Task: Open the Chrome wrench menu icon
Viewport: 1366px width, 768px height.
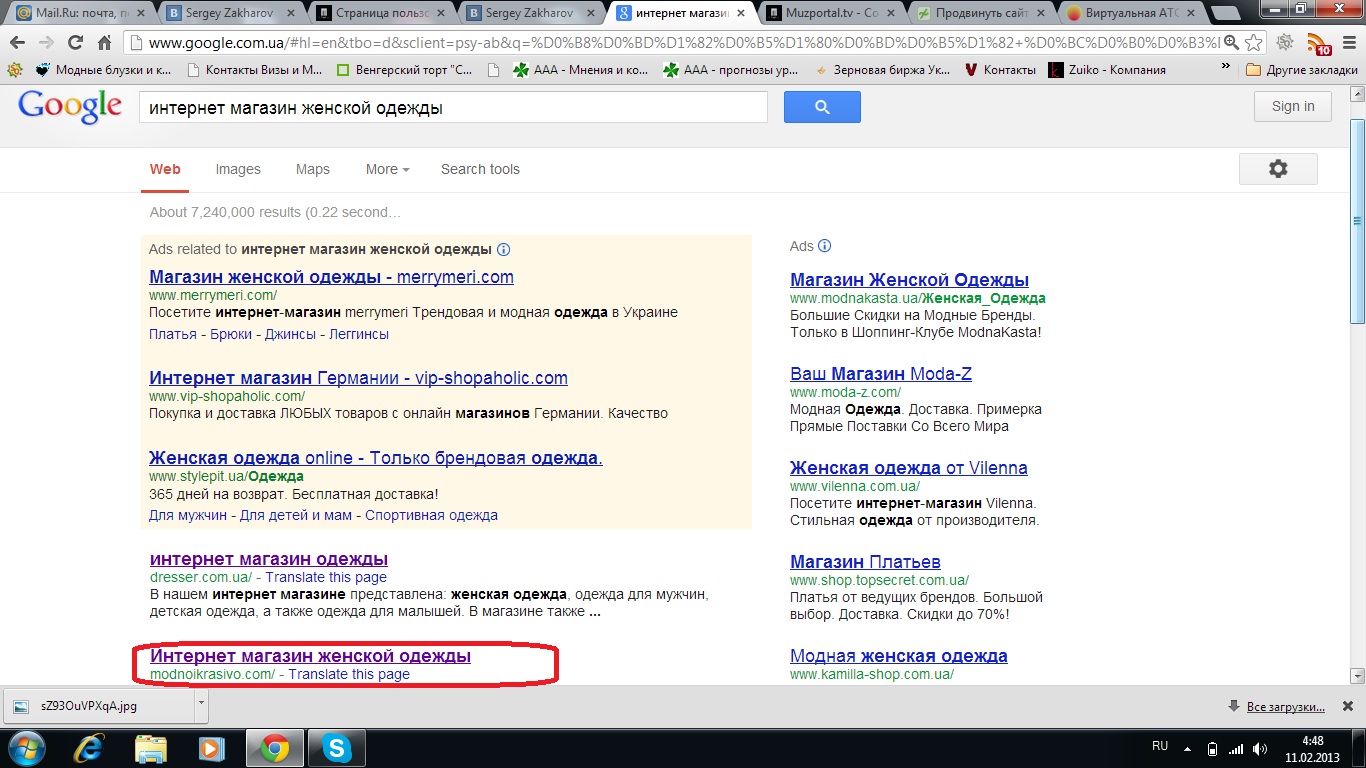Action: (1347, 43)
